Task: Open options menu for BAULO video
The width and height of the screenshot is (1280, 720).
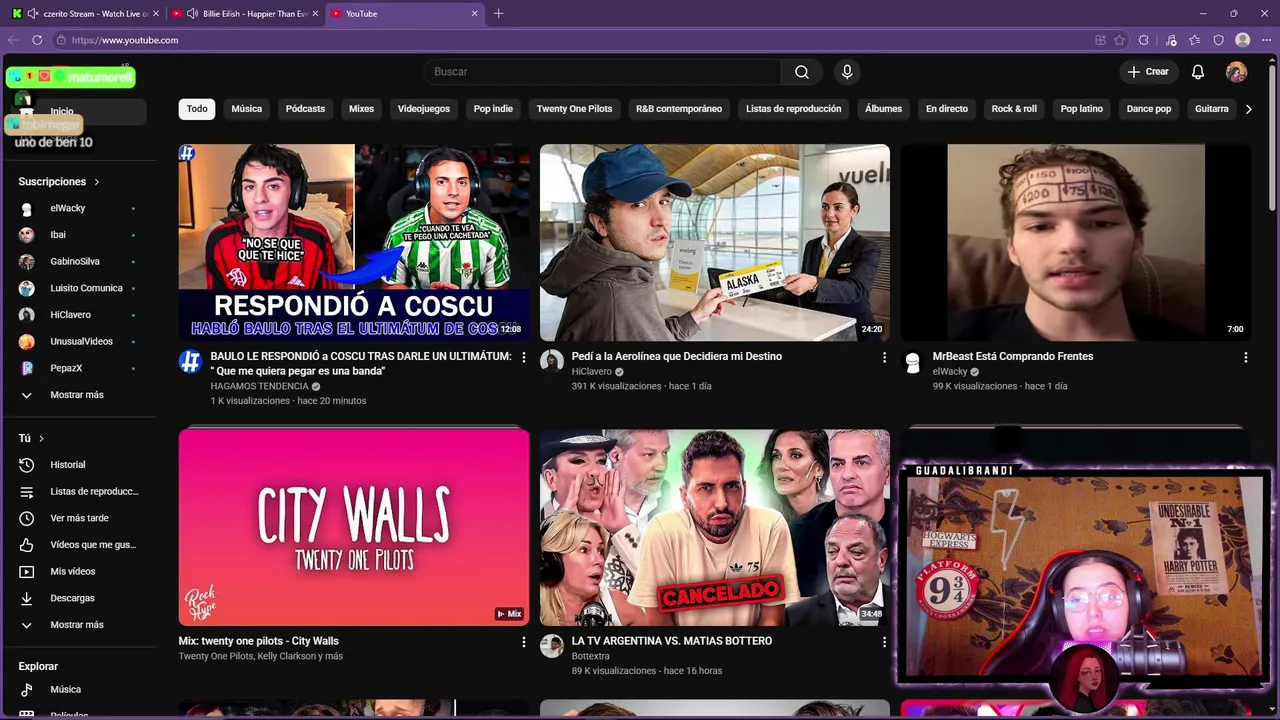Action: point(523,357)
